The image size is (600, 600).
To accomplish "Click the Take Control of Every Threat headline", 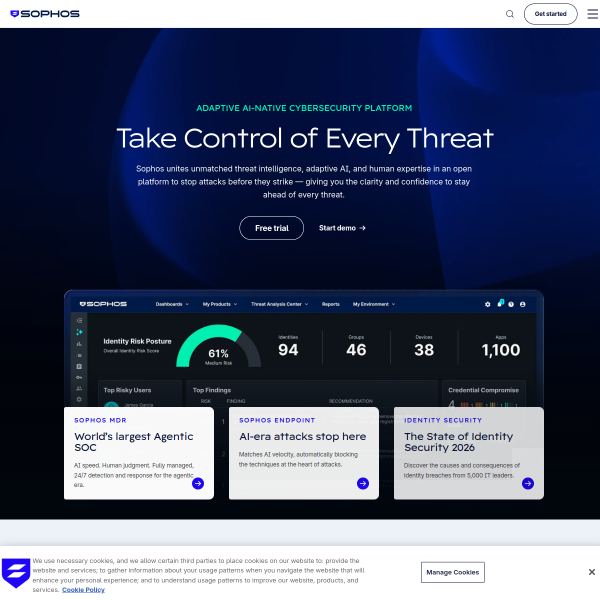I will pos(305,139).
